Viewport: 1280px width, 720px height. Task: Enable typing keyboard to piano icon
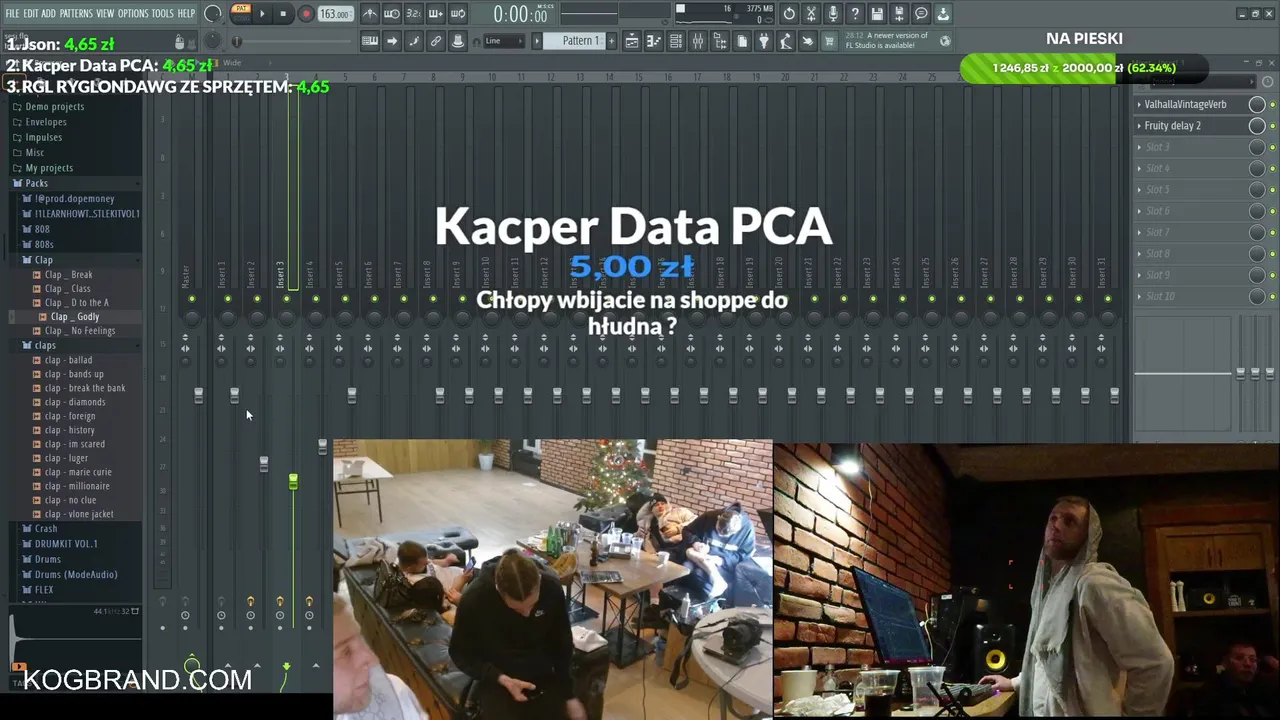tap(370, 41)
